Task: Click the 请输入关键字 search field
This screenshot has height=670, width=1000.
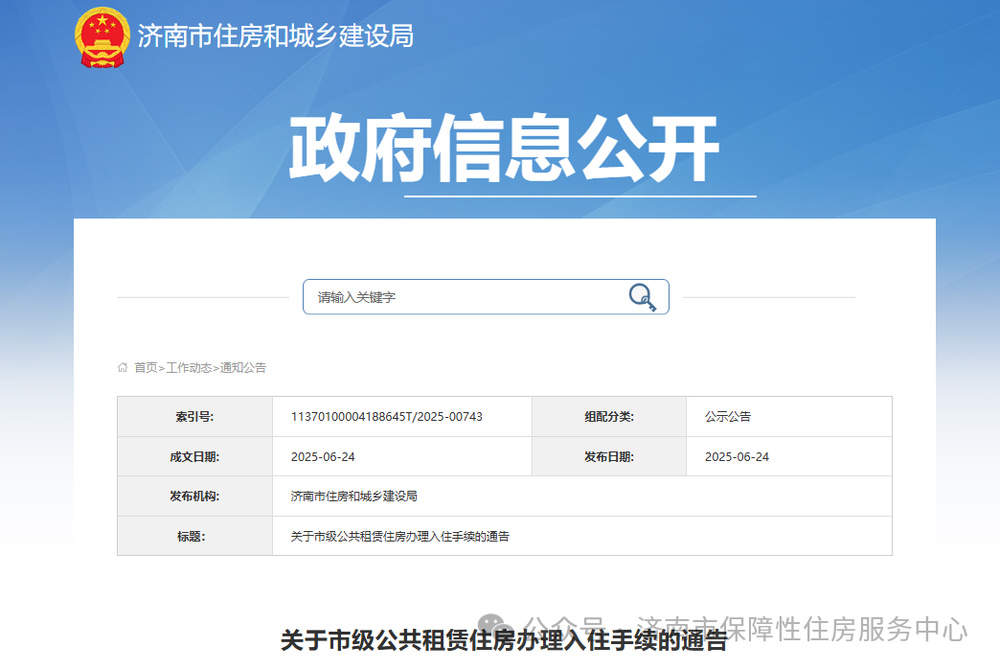Action: pos(450,297)
